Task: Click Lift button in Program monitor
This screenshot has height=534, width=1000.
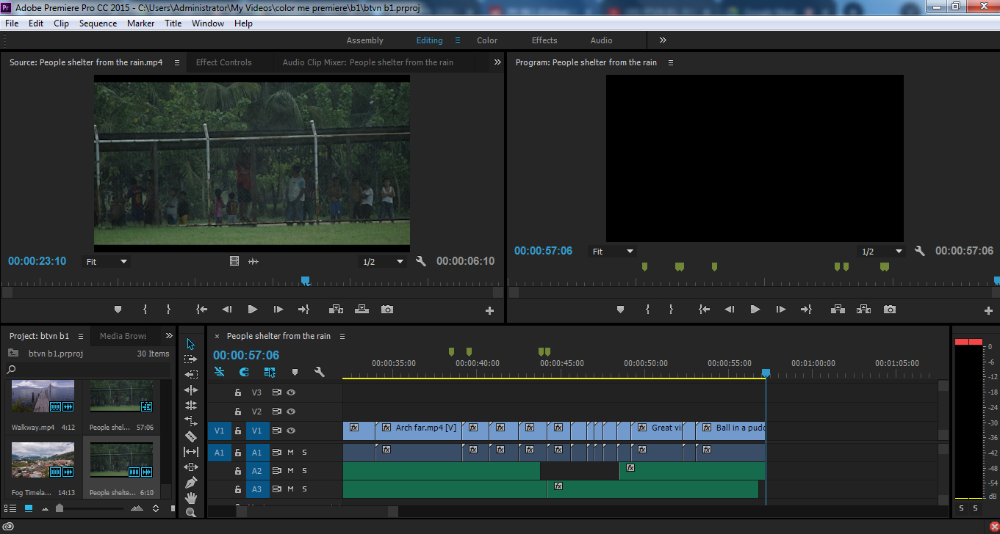Action: click(x=838, y=309)
